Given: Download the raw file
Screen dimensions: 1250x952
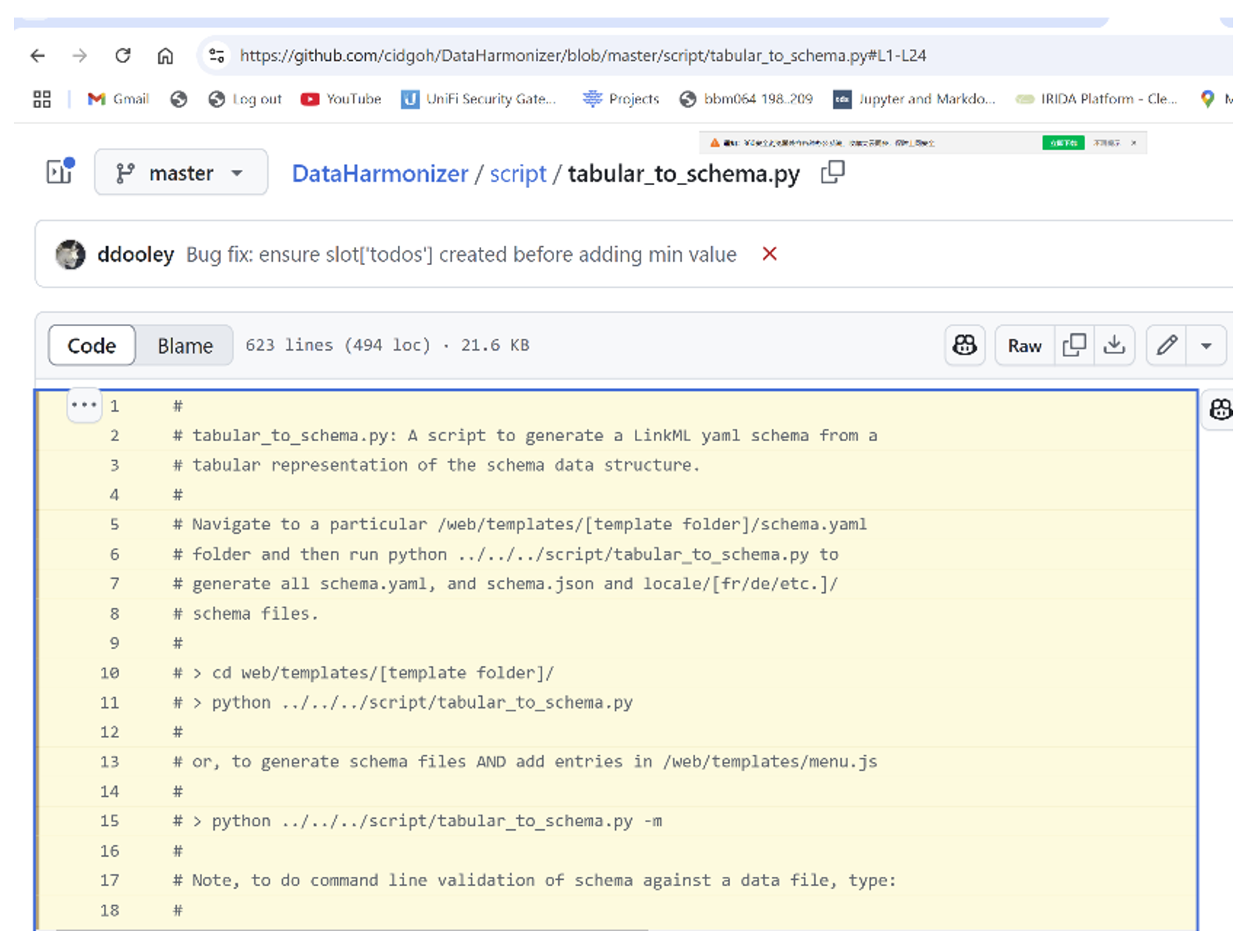Looking at the screenshot, I should tap(1114, 345).
